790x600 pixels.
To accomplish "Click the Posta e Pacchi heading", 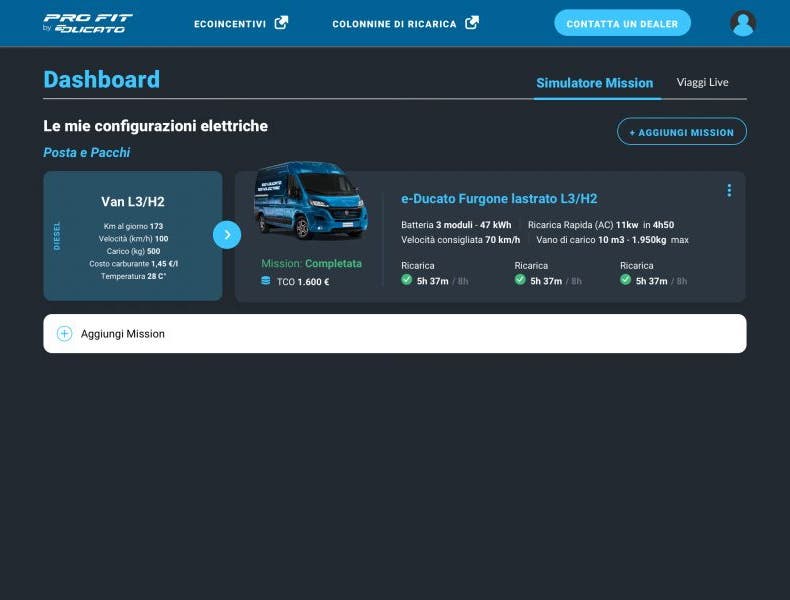I will 87,152.
